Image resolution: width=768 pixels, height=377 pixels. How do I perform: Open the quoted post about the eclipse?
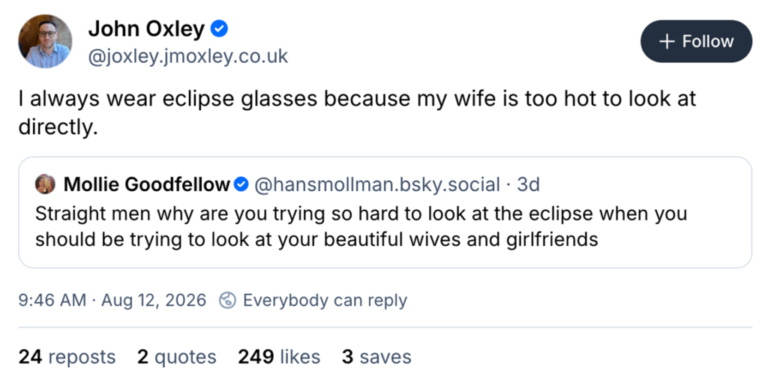(385, 212)
